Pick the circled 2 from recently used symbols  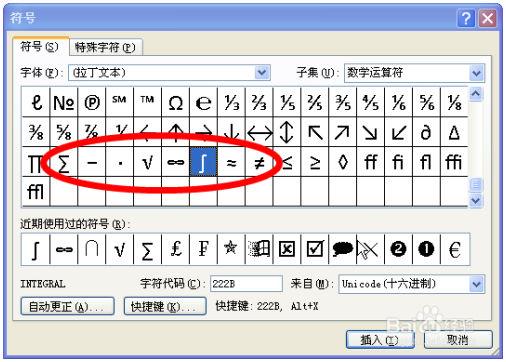click(399, 249)
